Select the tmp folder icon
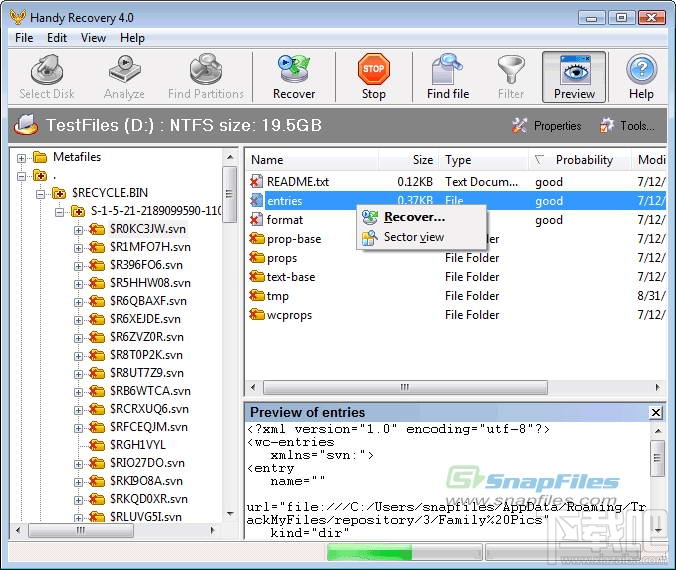 (257, 295)
